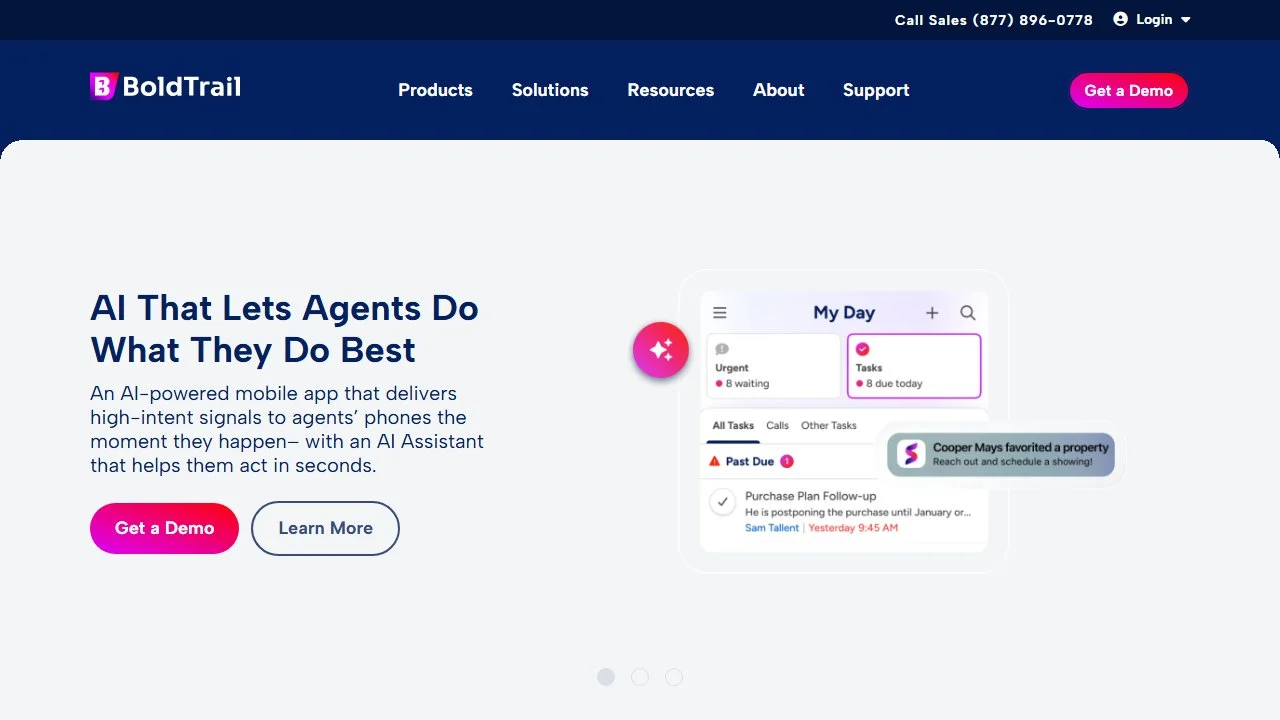Click the user account icon beside Login
Viewport: 1280px width, 720px height.
click(x=1120, y=19)
